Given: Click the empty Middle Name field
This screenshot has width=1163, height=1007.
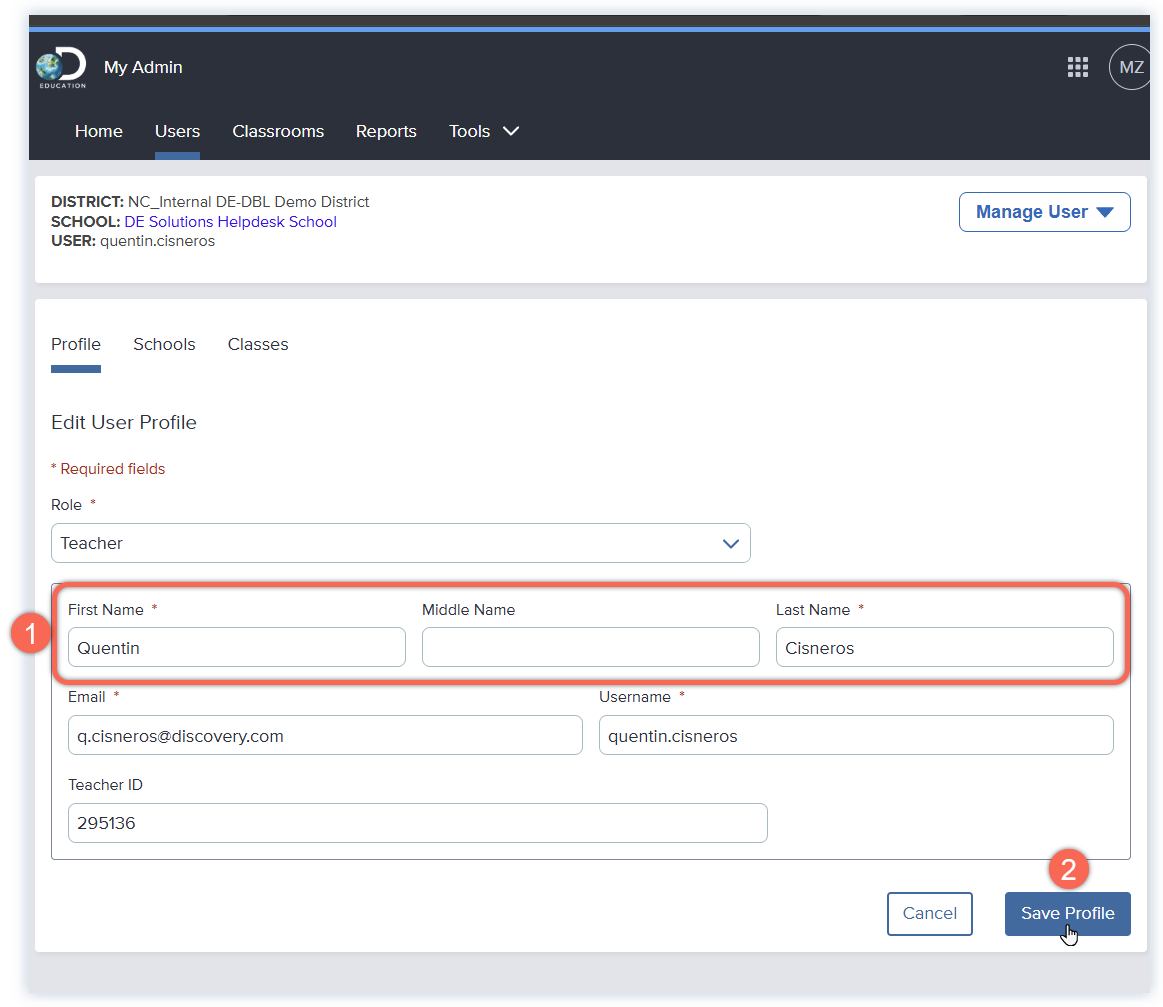Looking at the screenshot, I should (590, 648).
